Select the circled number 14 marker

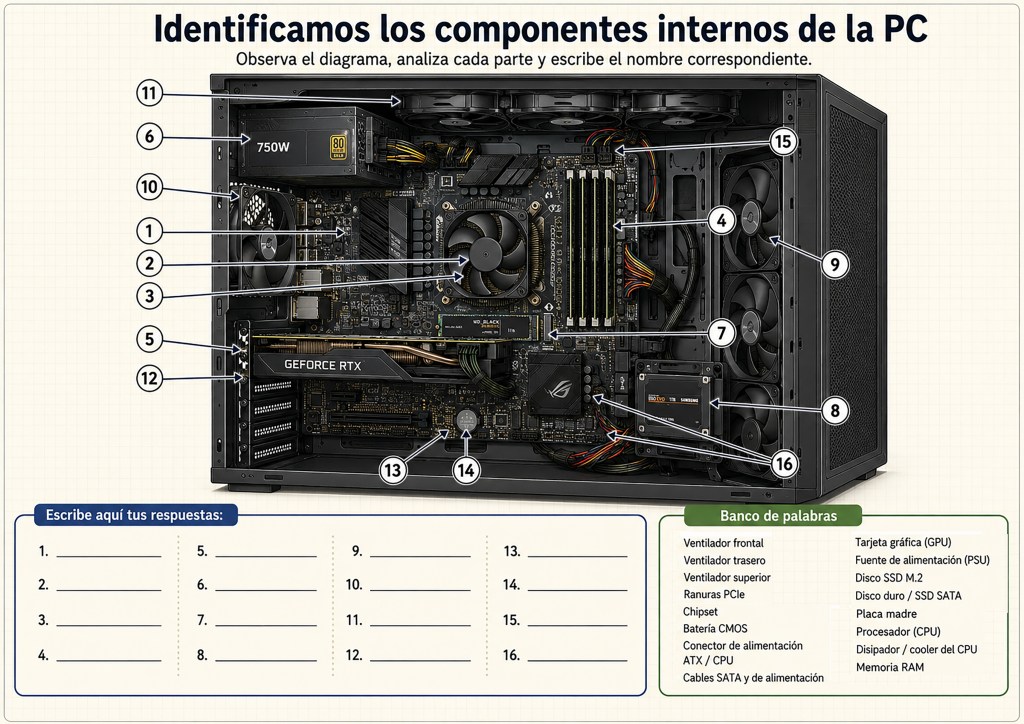pos(466,470)
